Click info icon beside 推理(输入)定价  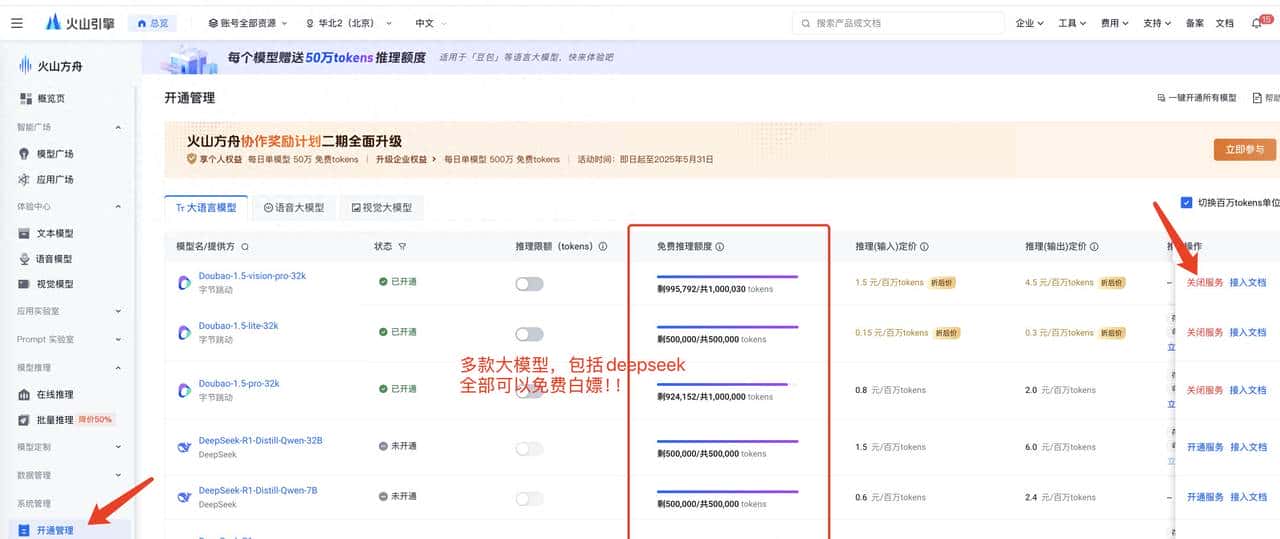924,247
